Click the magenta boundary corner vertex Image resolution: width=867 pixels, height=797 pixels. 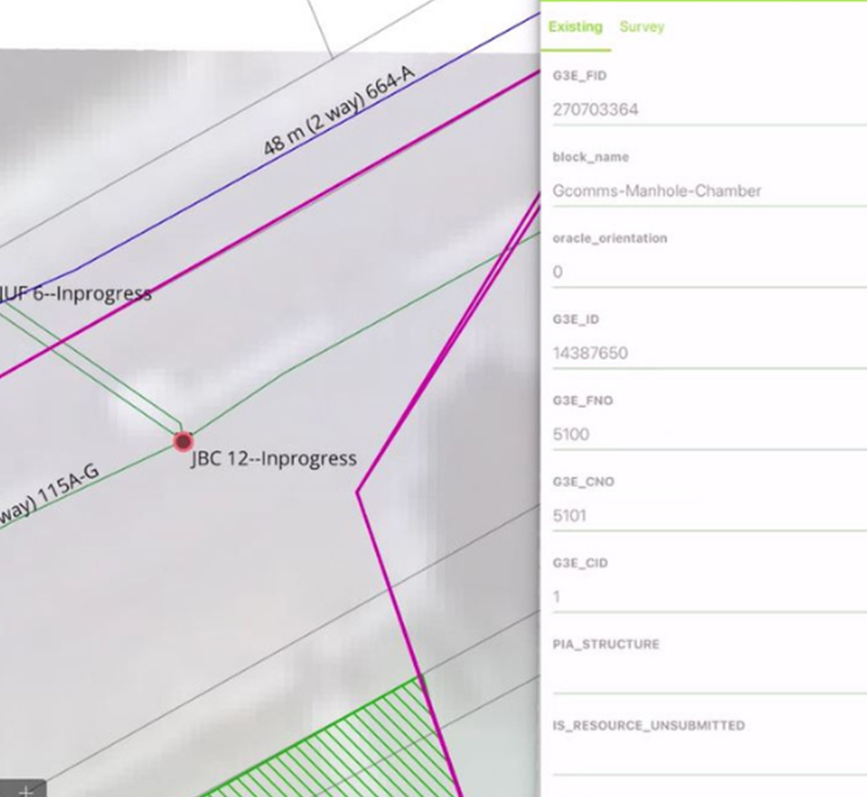358,492
